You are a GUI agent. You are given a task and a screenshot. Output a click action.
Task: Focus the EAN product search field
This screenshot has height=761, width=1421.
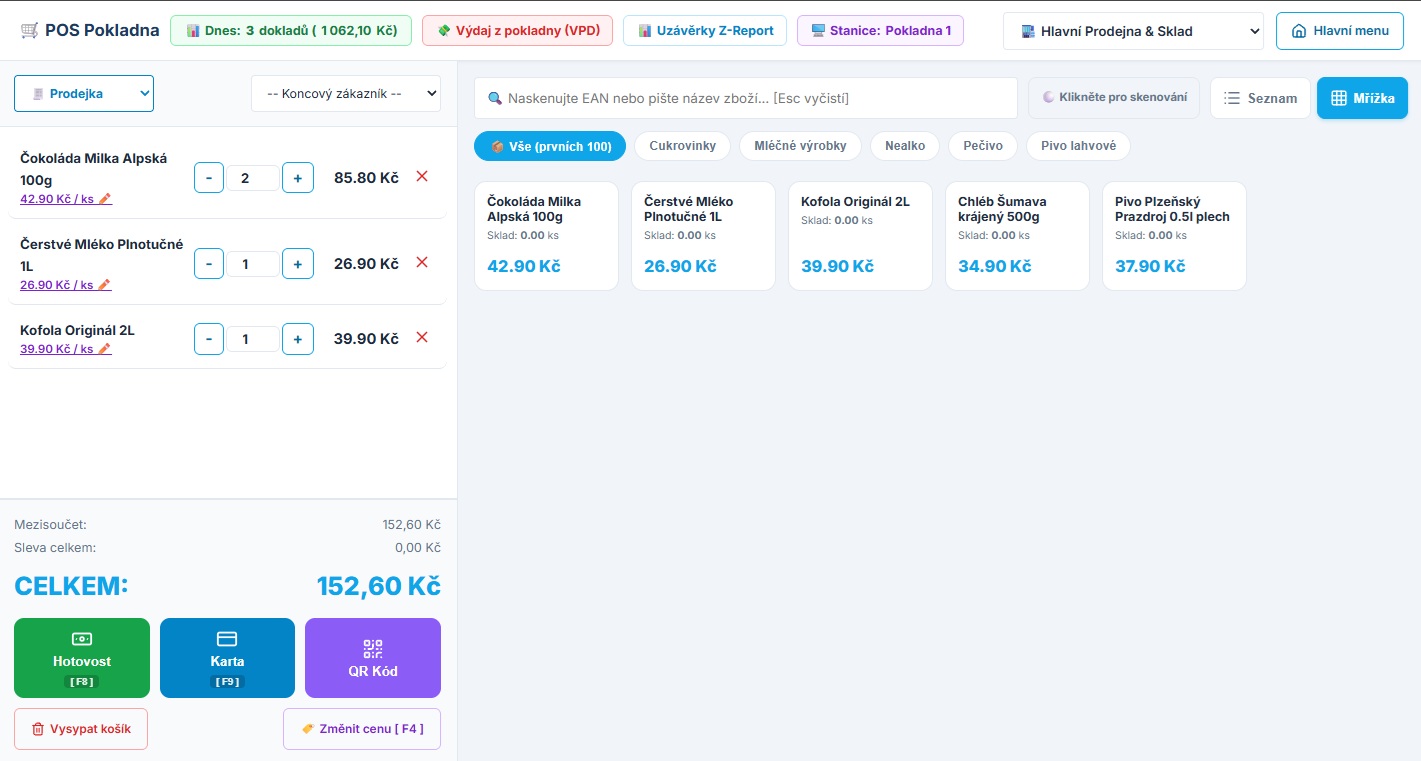coord(746,98)
